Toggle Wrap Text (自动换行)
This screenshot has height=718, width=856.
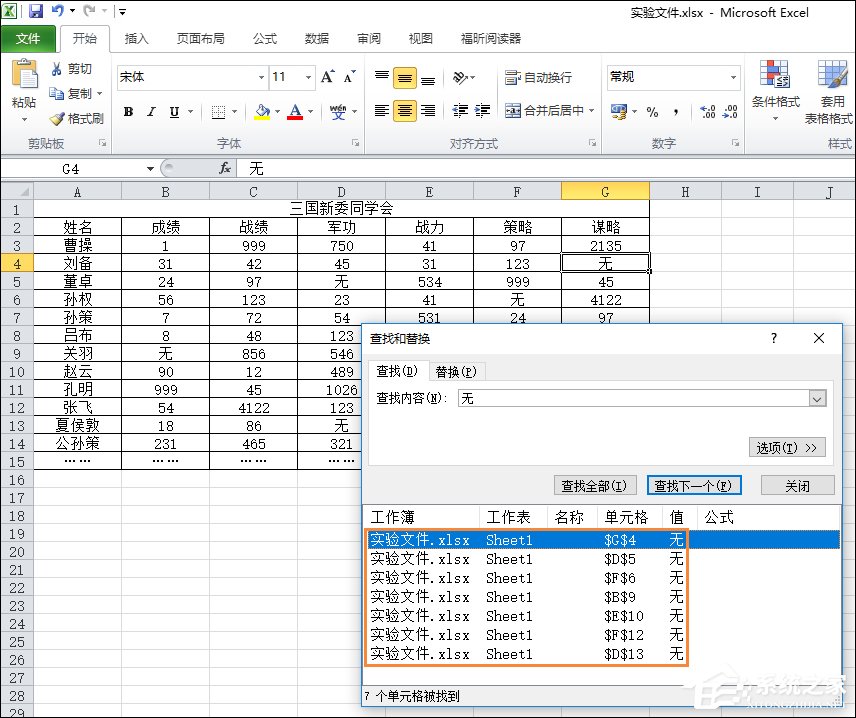click(x=543, y=77)
